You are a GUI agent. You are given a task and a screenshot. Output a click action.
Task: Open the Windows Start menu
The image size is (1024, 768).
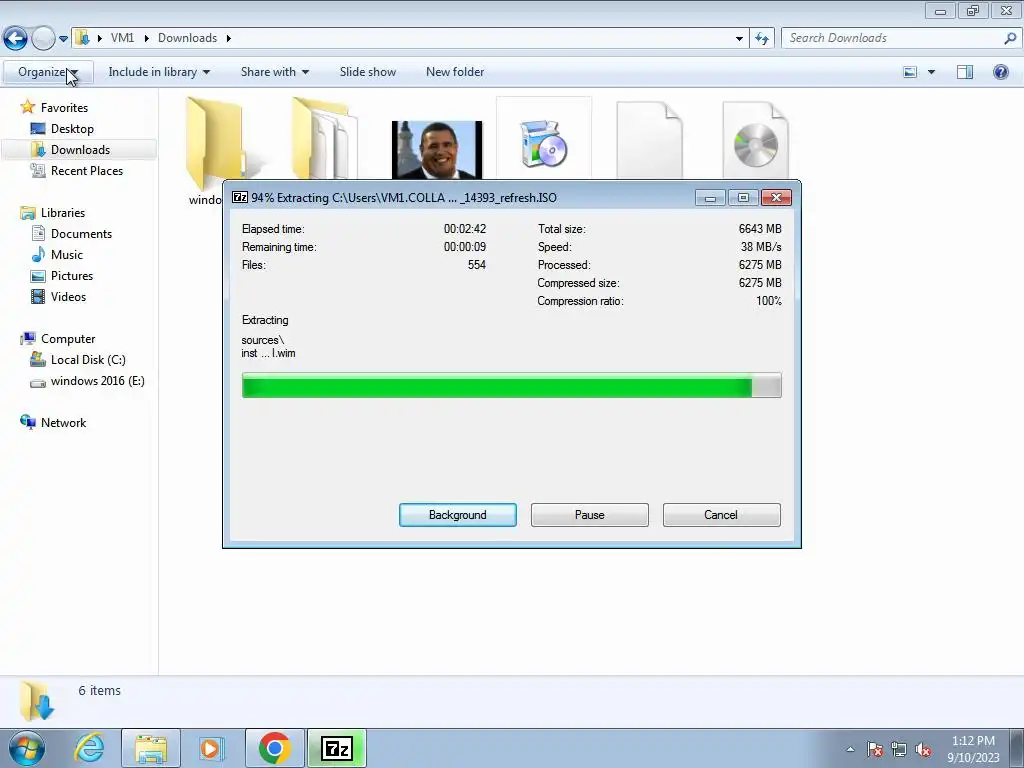[26, 748]
